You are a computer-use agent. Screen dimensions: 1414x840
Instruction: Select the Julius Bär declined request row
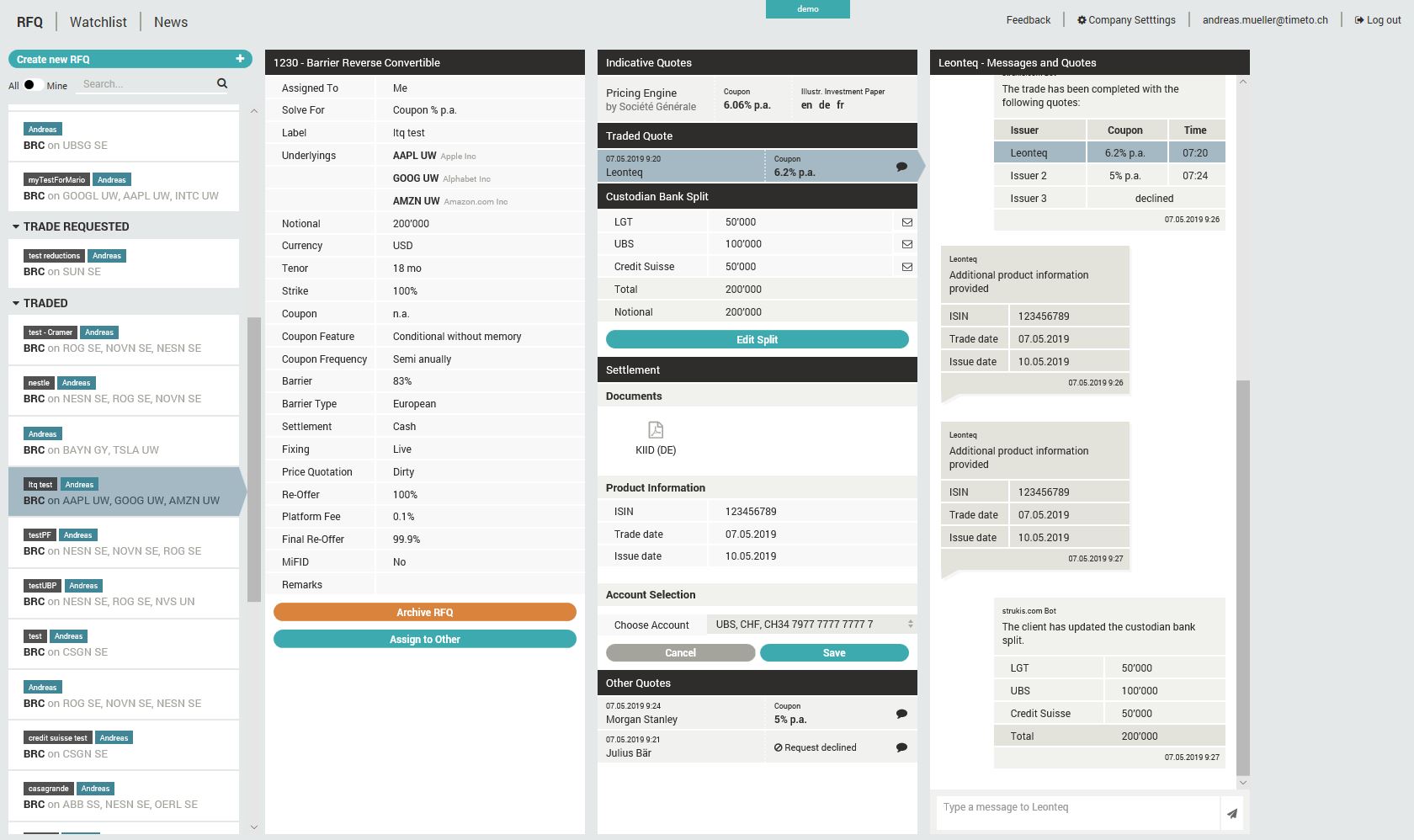tap(757, 747)
